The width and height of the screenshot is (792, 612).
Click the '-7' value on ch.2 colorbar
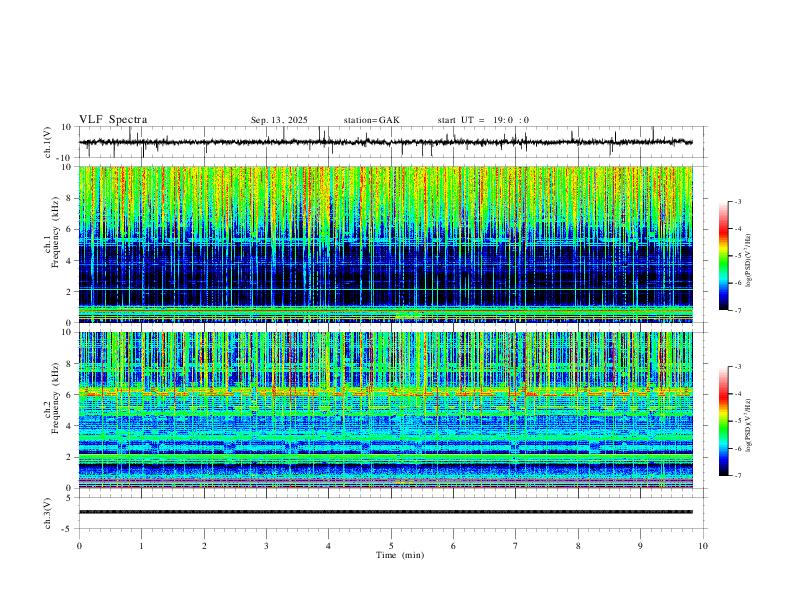click(737, 476)
